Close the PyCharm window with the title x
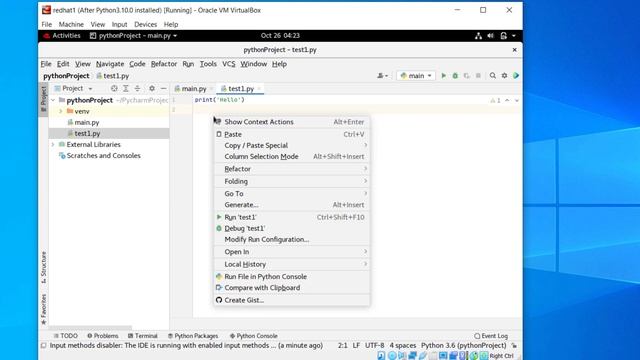Screen dimensions: 640x360 pos(514,50)
